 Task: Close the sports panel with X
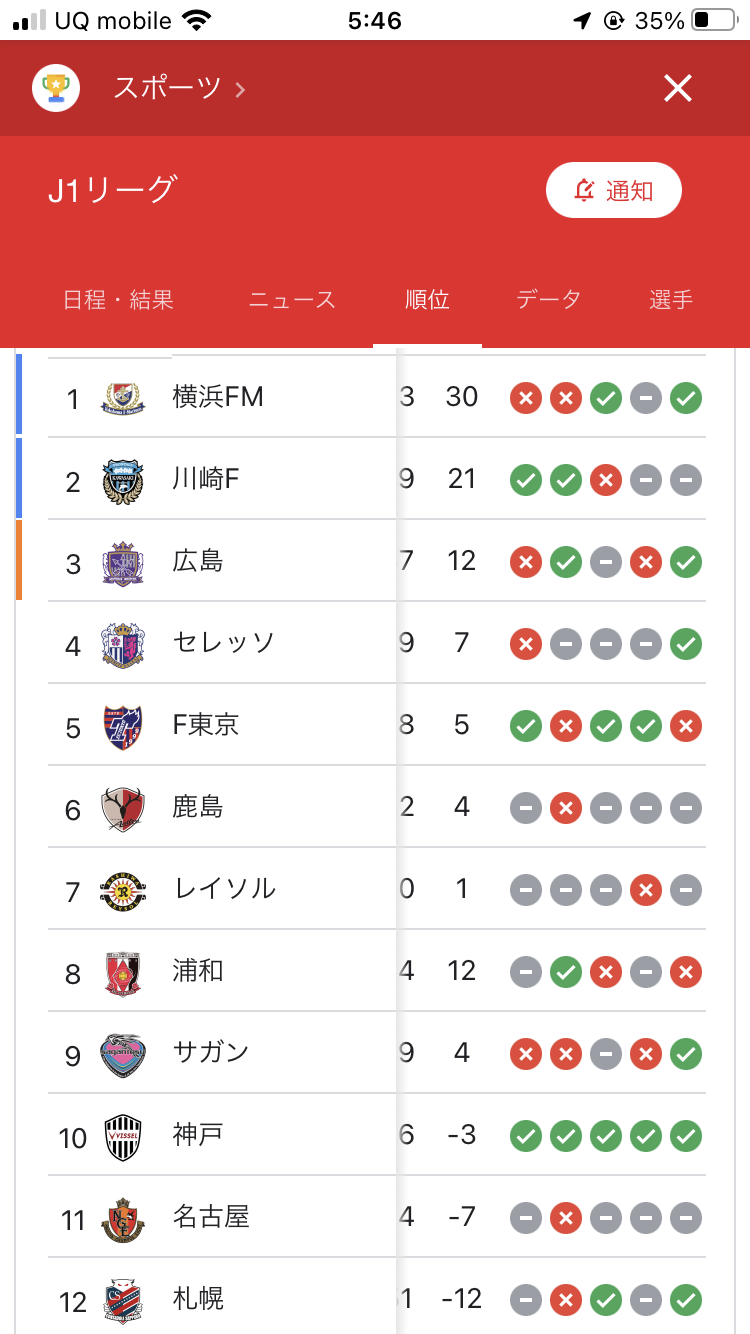(678, 89)
